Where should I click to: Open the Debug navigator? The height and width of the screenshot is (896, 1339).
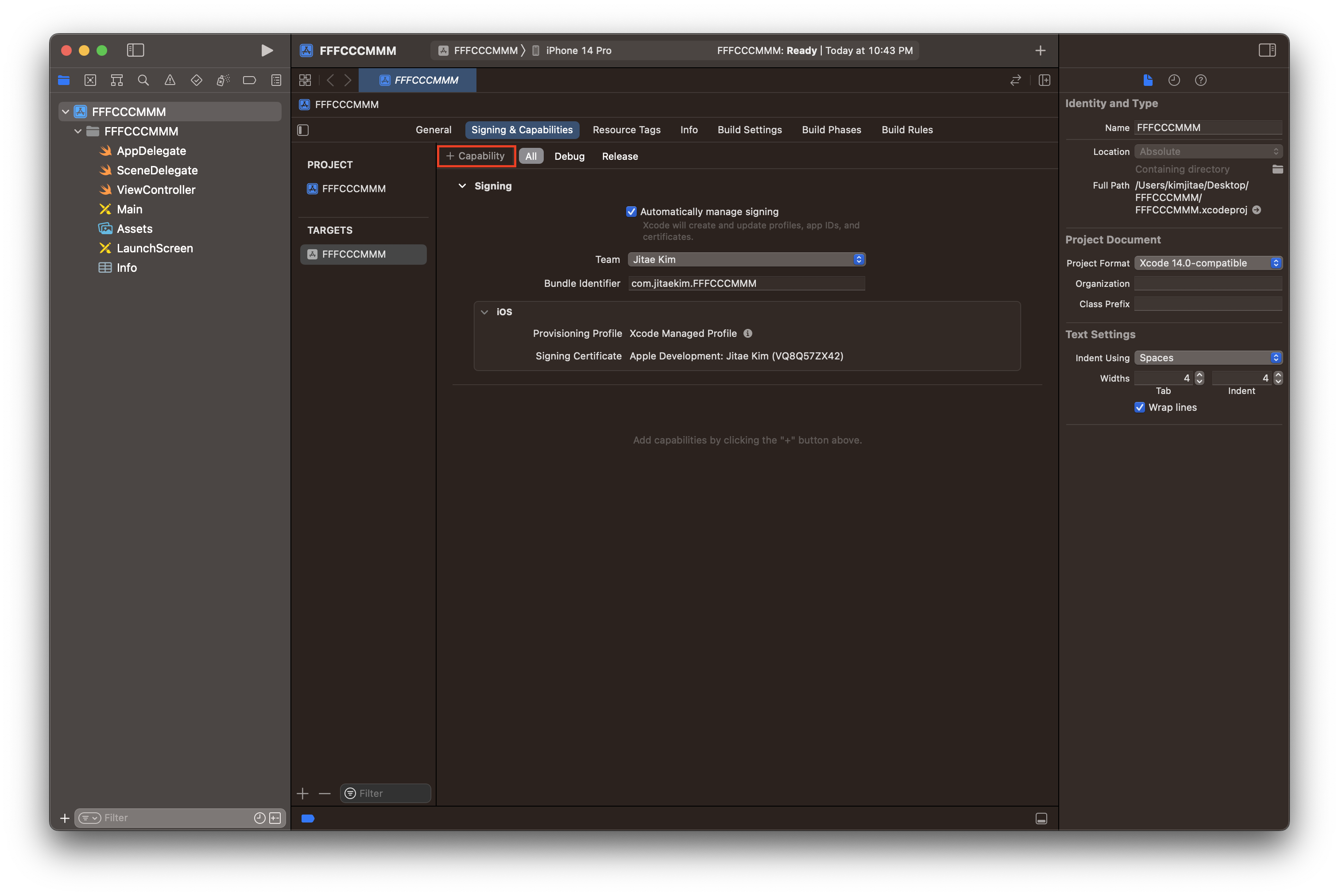(223, 80)
